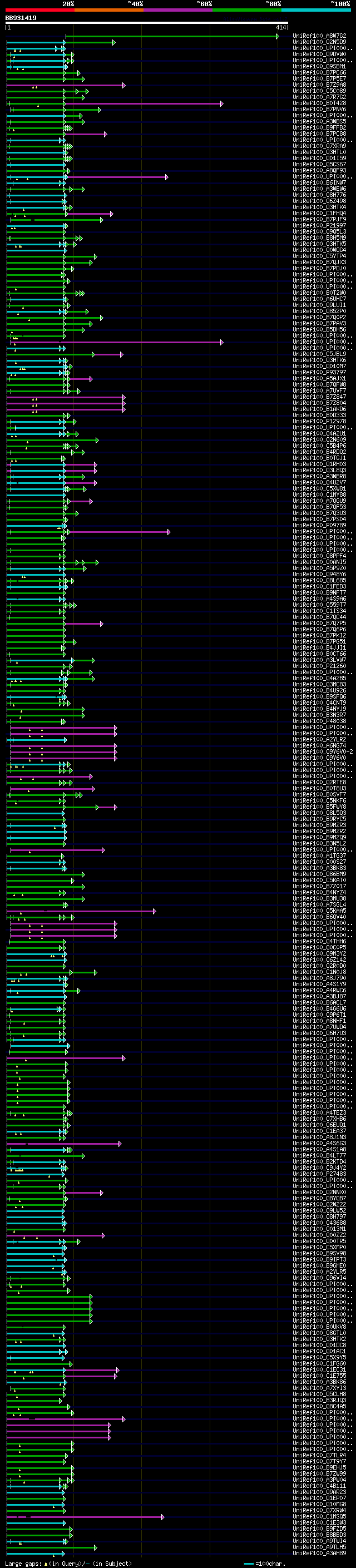Screen dimensions: 356x1568
Task: Select hit label UniRef100_Q9SBM1
Action: (x=319, y=66)
